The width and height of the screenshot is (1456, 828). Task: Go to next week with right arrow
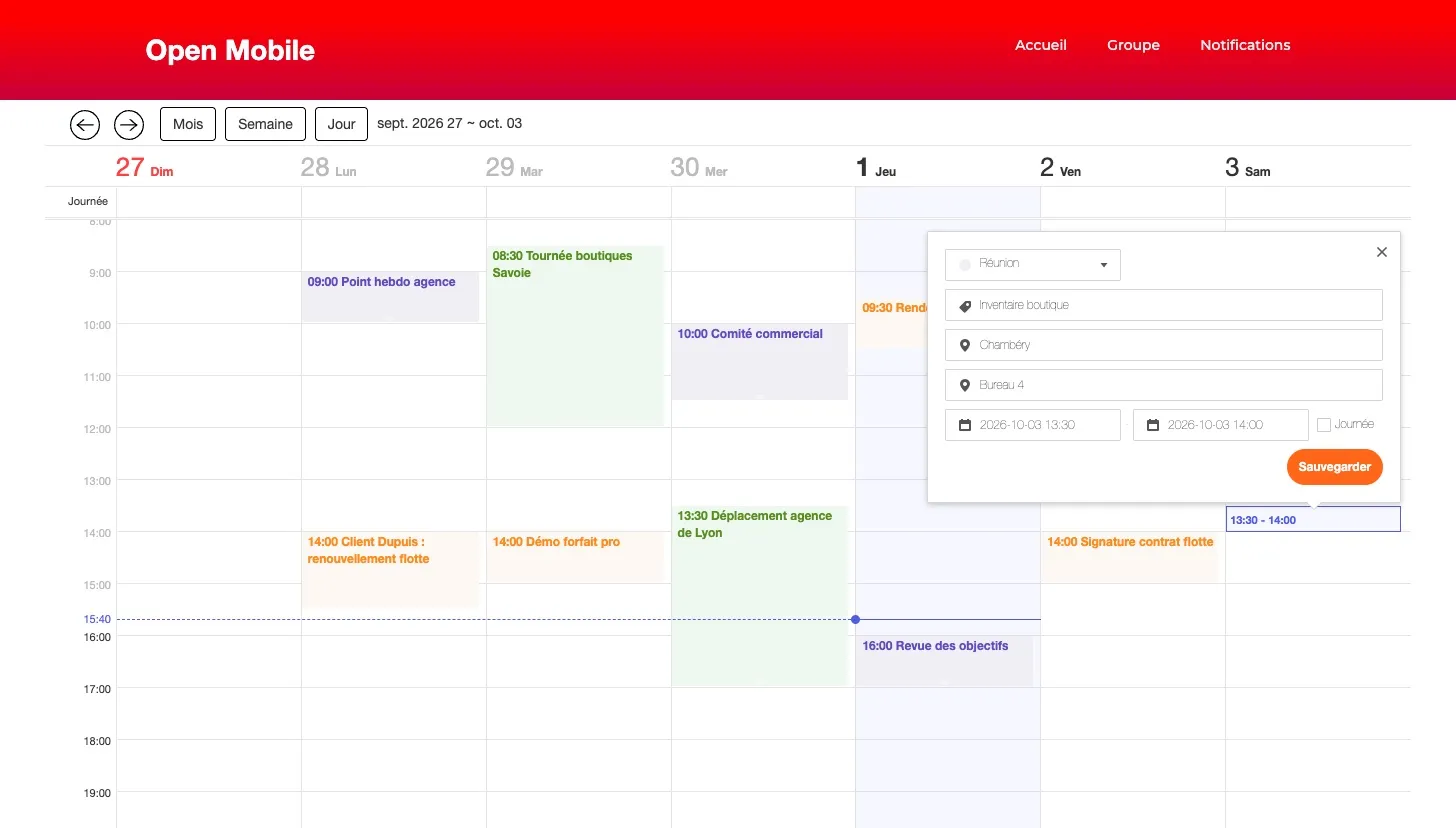129,124
